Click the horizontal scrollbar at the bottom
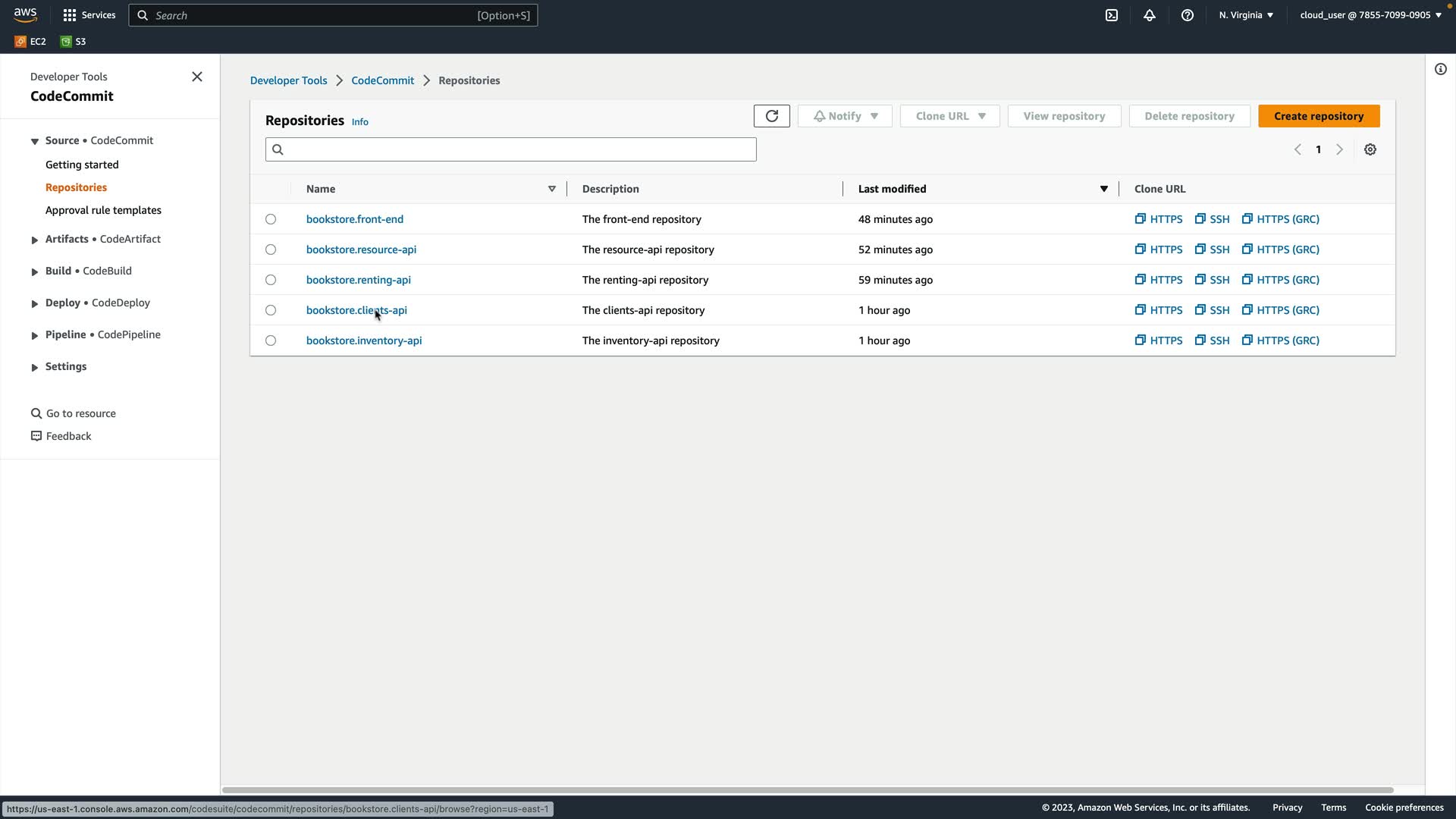The height and width of the screenshot is (819, 1456). (x=808, y=789)
